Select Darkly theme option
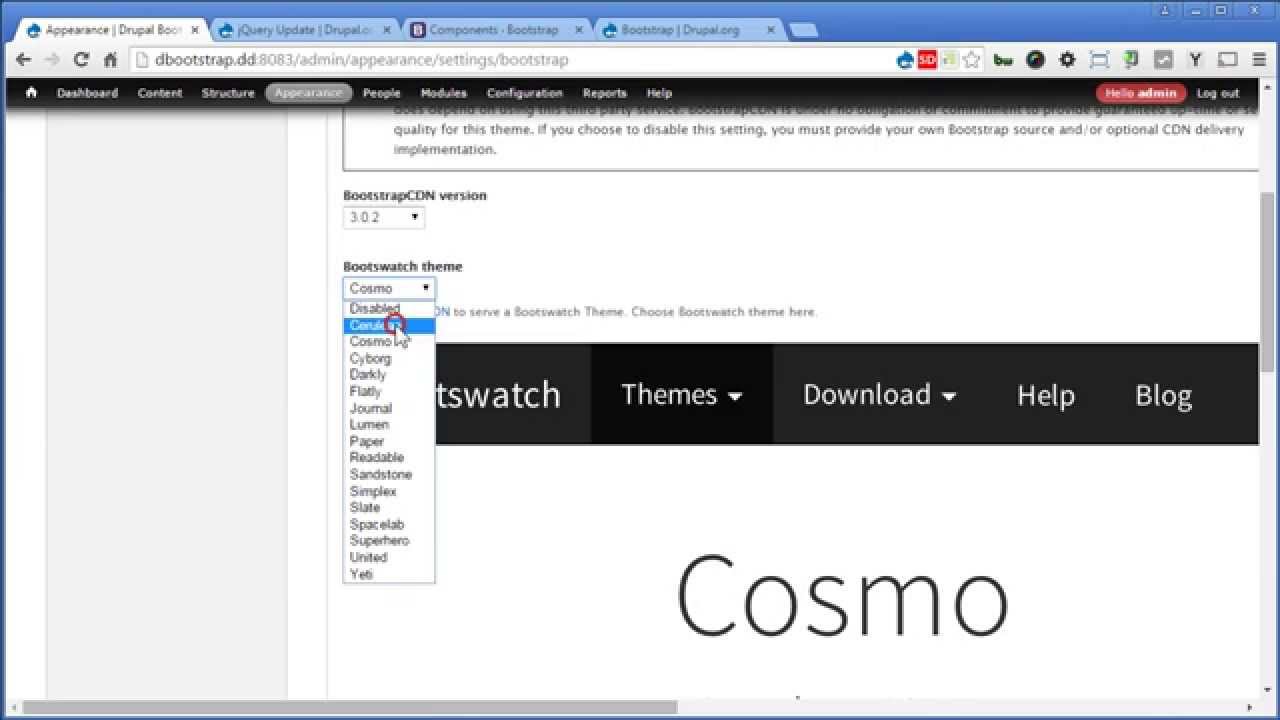This screenshot has height=720, width=1280. [389, 374]
